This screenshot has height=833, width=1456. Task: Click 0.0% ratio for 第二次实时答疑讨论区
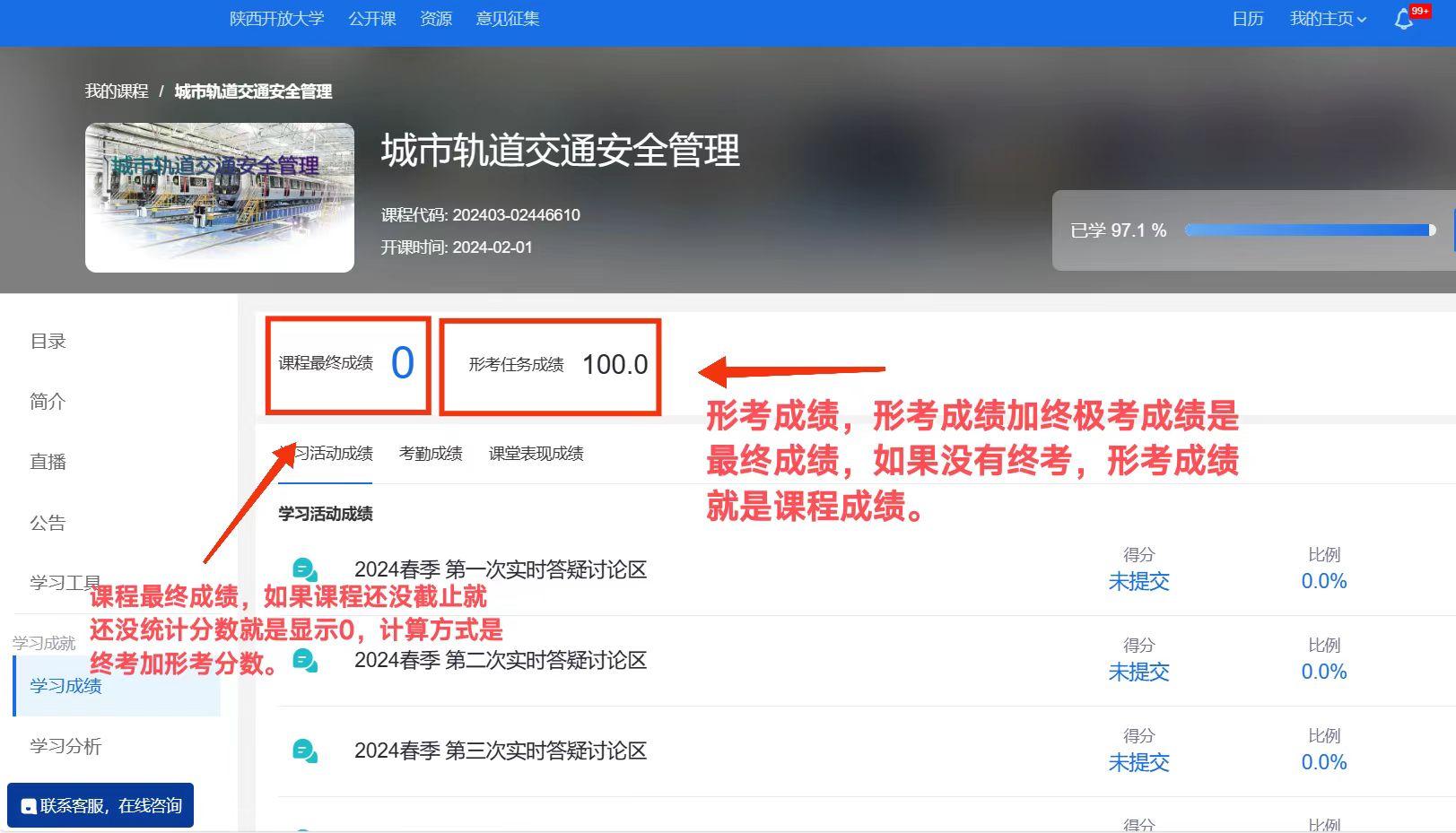pos(1324,672)
